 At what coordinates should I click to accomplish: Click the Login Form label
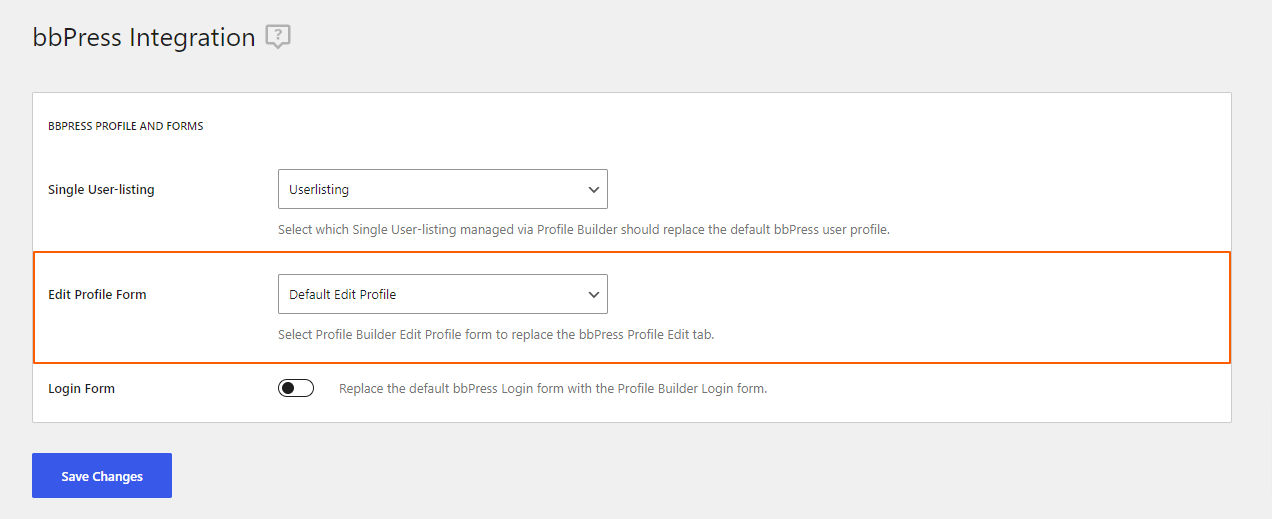81,388
